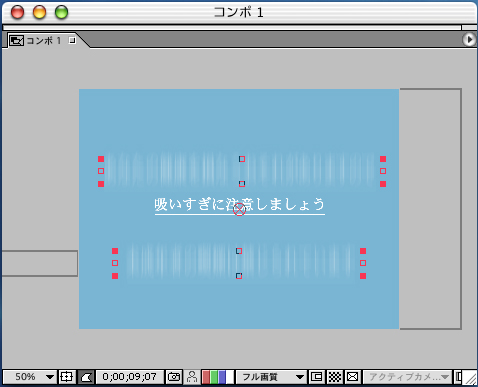Image resolution: width=478 pixels, height=387 pixels.
Task: Take a snapshot with the camera icon
Action: pyautogui.click(x=174, y=377)
